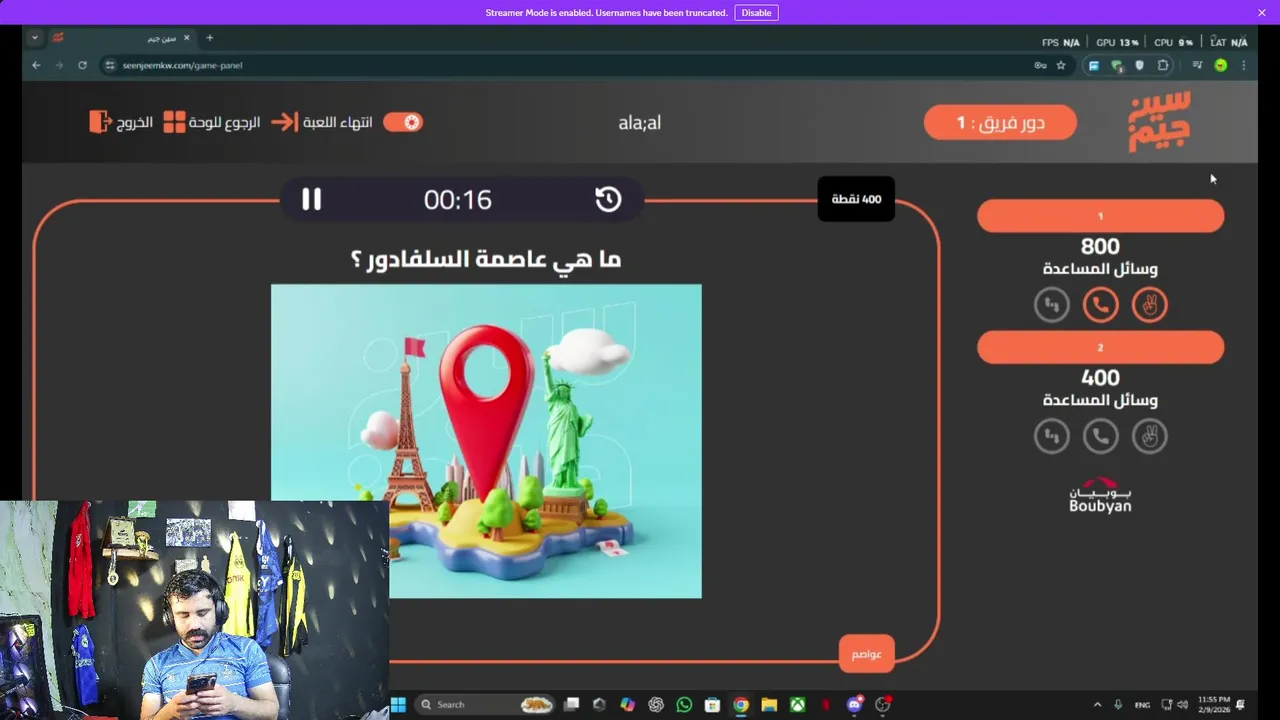Viewport: 1280px width, 720px height.
Task: Open the Chrome profile avatar
Action: (x=1220, y=65)
